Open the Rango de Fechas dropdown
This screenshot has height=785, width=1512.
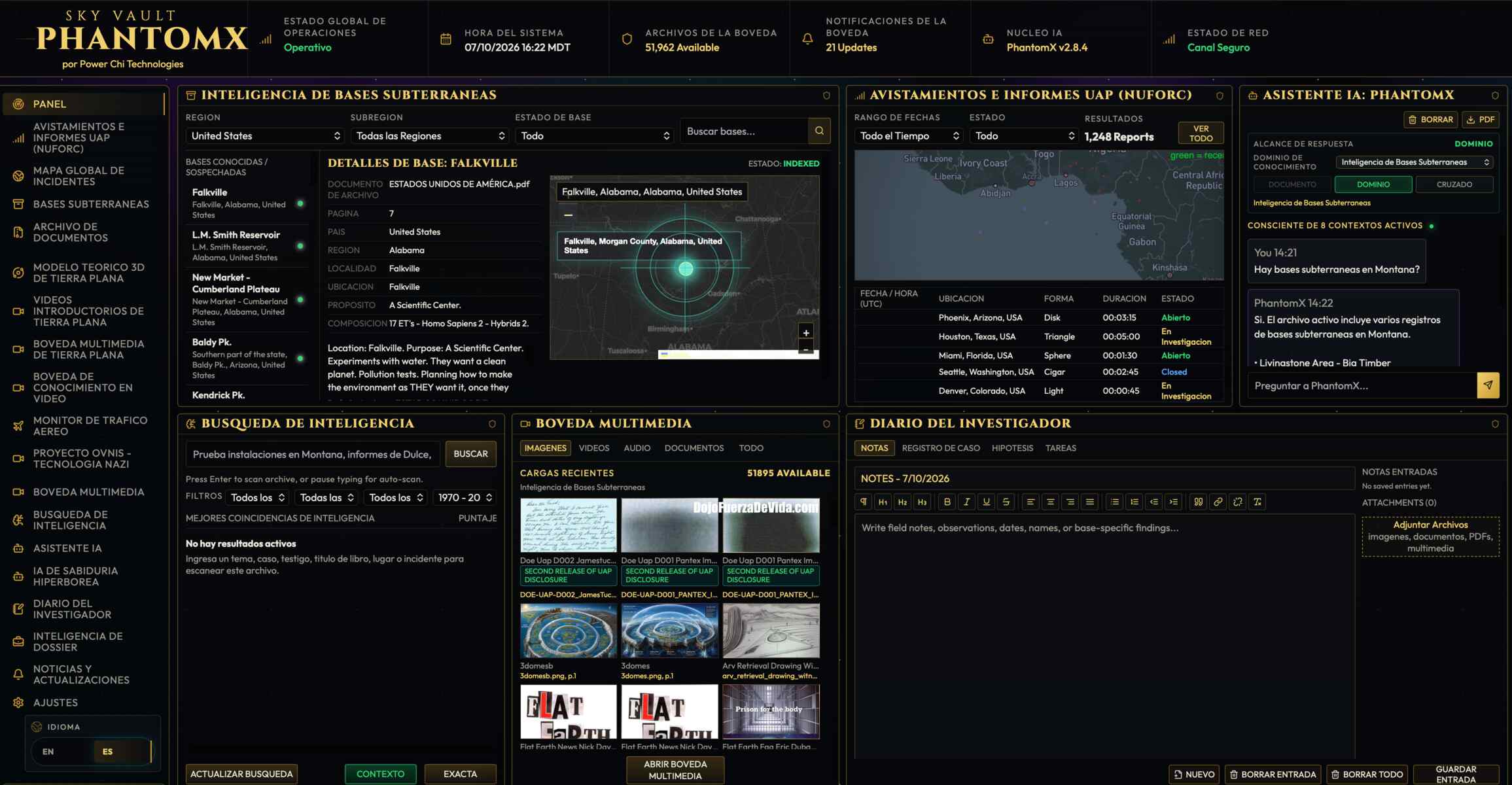pos(909,135)
